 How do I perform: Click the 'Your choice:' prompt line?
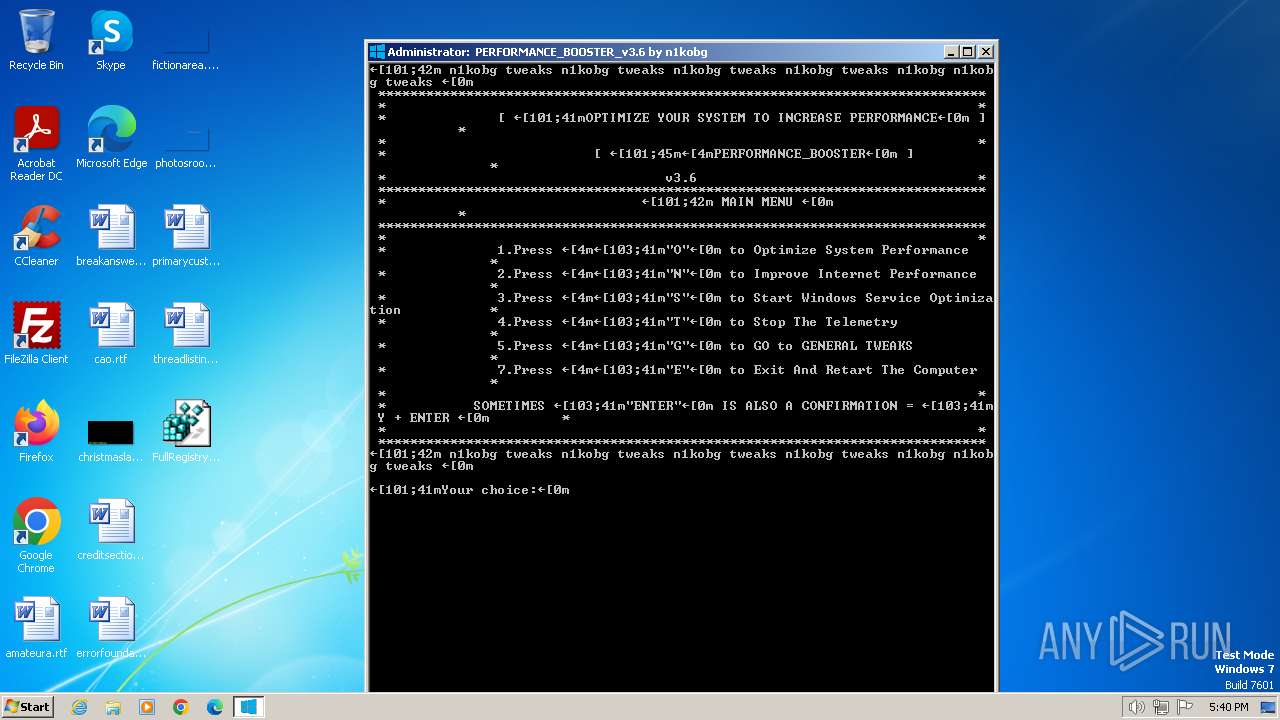(470, 490)
